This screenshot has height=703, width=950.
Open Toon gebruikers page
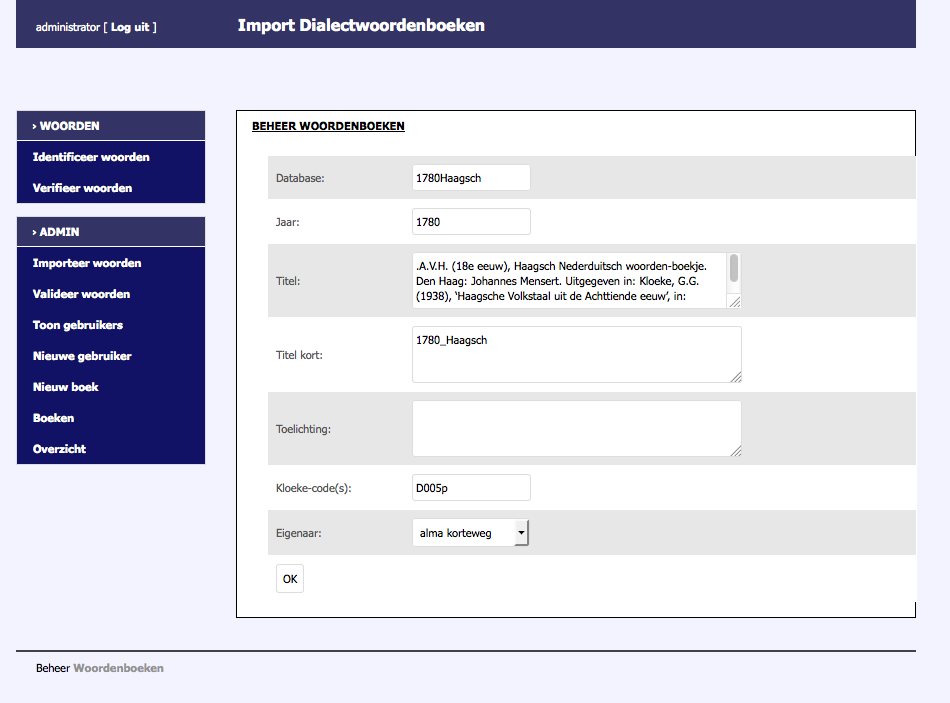[78, 325]
